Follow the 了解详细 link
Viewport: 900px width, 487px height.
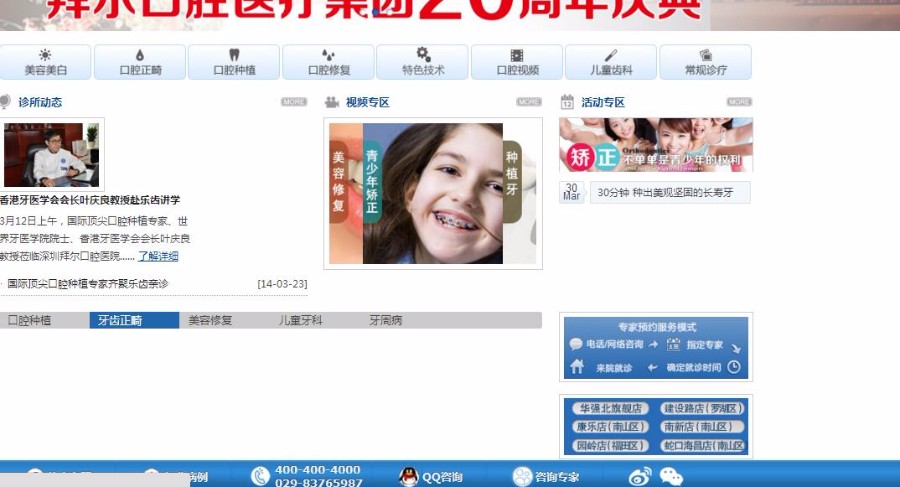click(158, 256)
